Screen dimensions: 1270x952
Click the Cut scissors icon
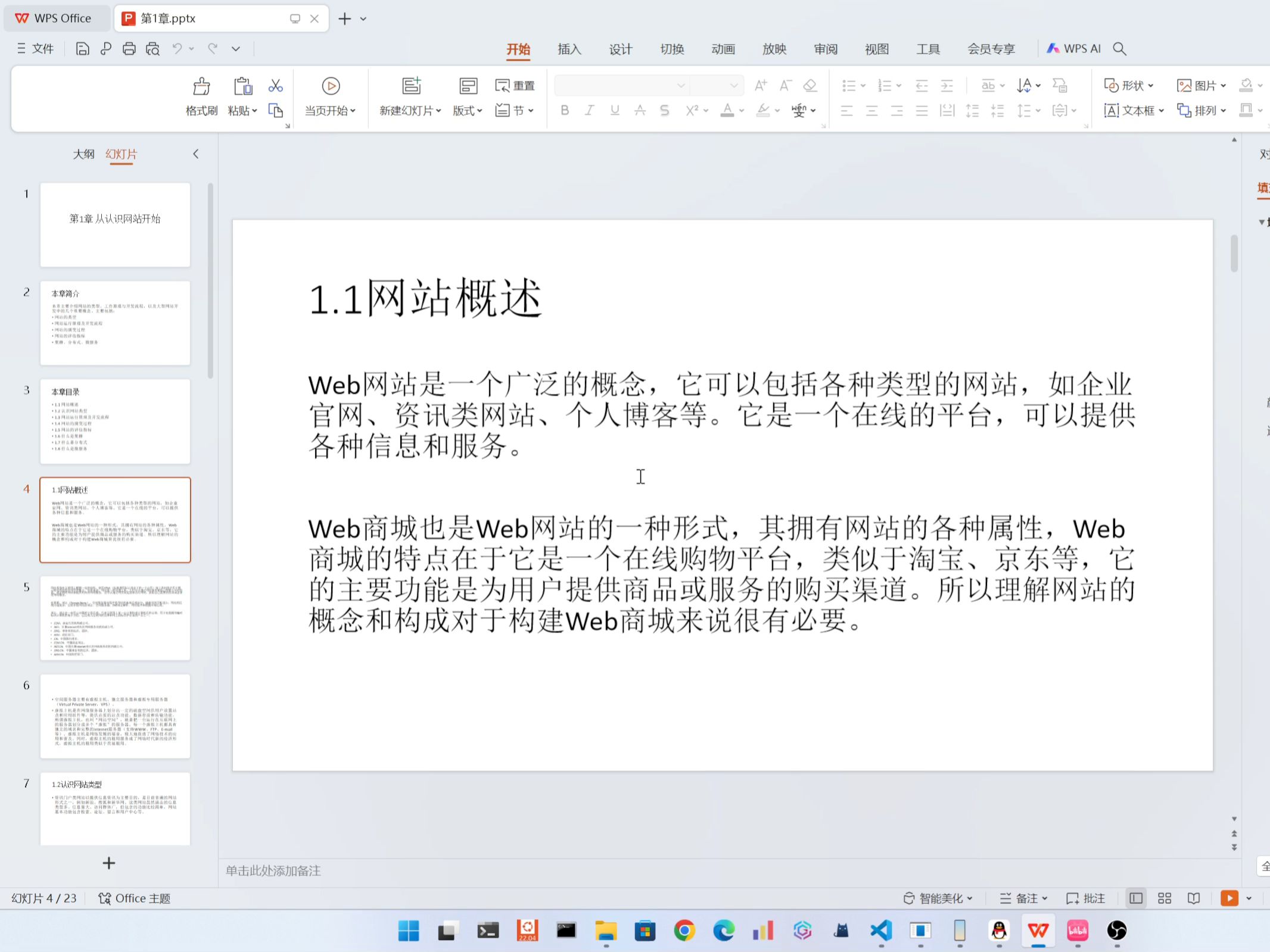click(275, 86)
